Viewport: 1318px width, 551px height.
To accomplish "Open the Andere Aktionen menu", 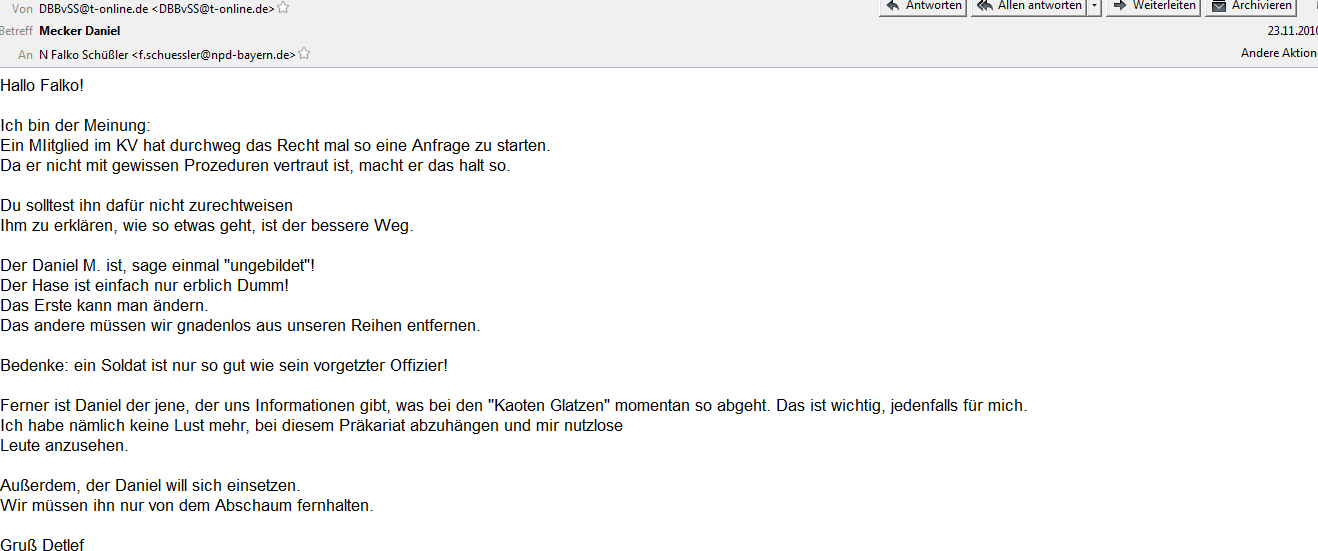I will click(1279, 53).
